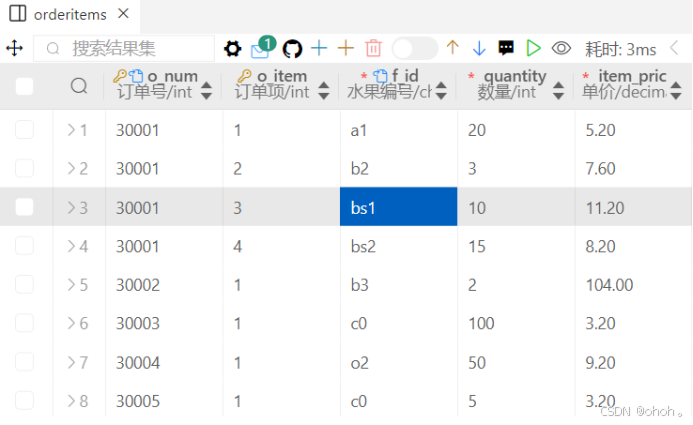Open the GitHub icon in toolbar
Screen dimensions: 693x425
click(292, 49)
